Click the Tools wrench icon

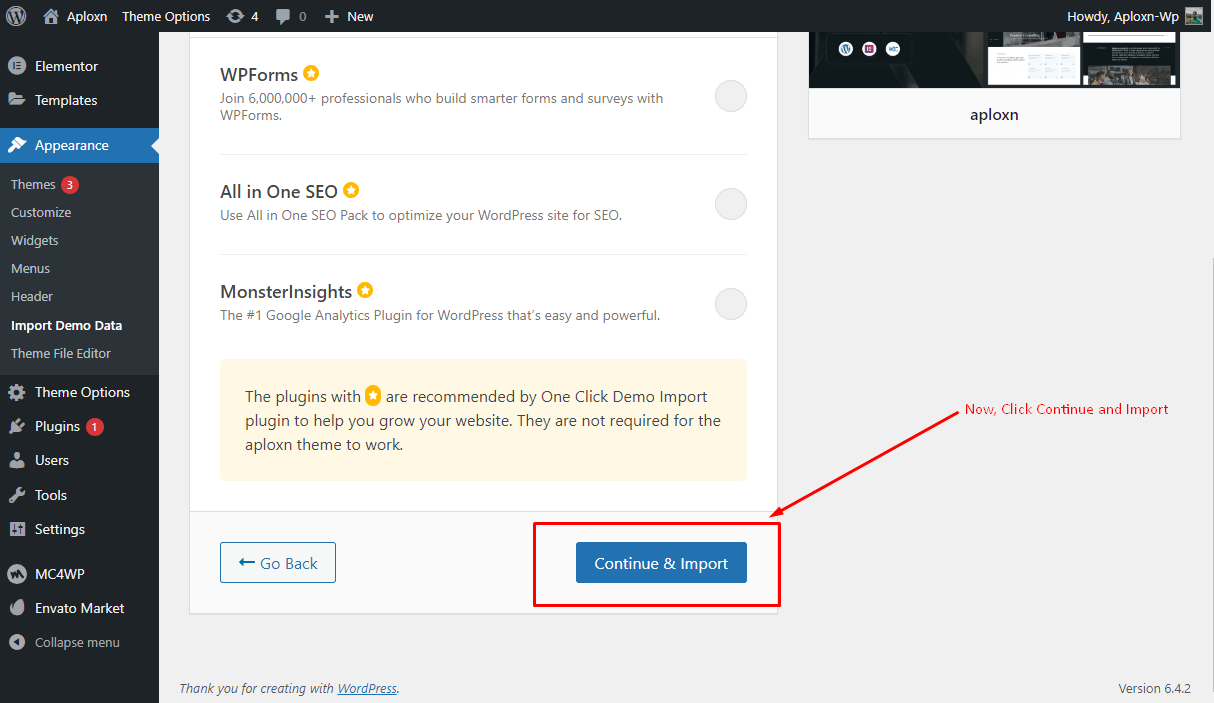coord(17,495)
